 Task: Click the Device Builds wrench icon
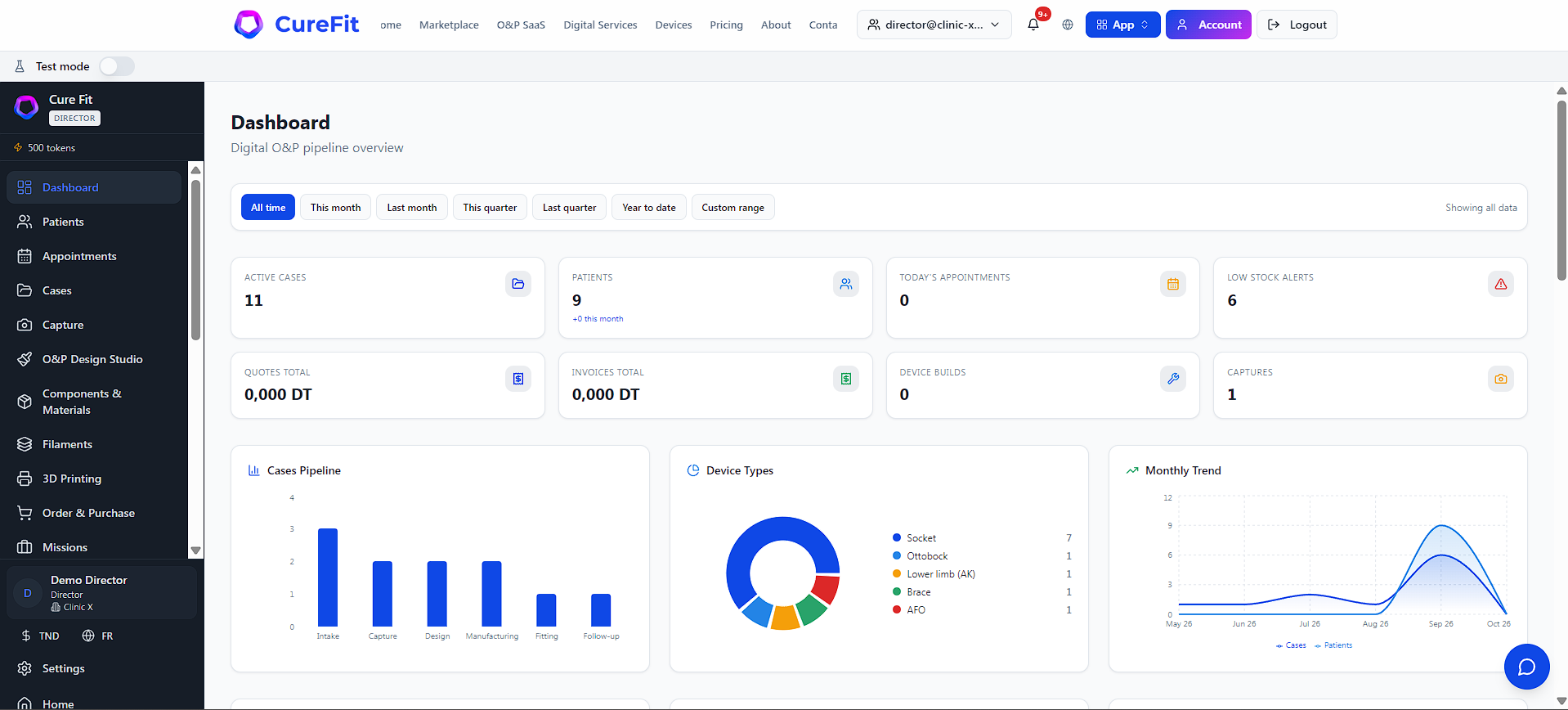pyautogui.click(x=1173, y=379)
